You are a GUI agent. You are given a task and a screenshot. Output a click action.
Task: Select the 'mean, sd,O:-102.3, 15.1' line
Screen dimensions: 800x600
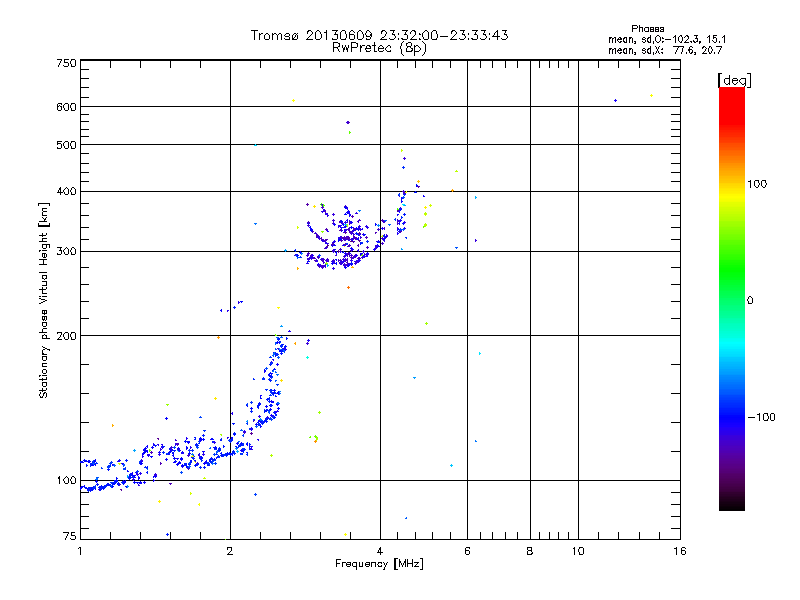point(667,39)
